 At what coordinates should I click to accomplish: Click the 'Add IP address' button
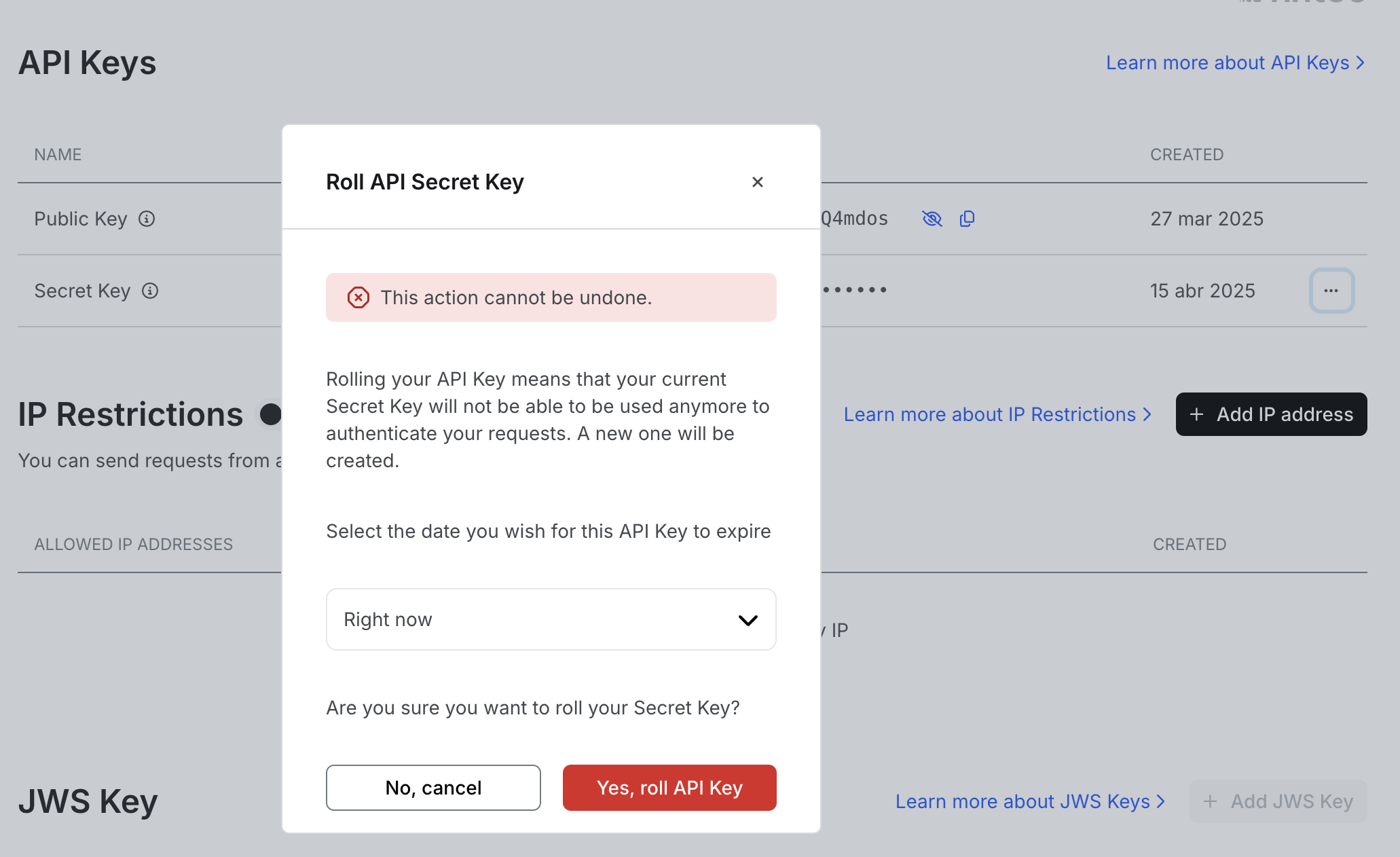click(1271, 414)
